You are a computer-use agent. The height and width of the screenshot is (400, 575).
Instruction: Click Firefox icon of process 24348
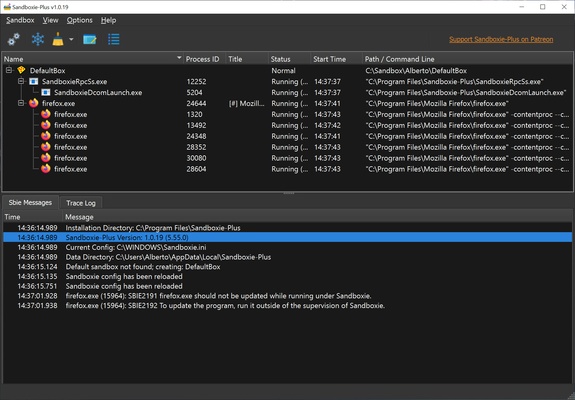[45, 136]
